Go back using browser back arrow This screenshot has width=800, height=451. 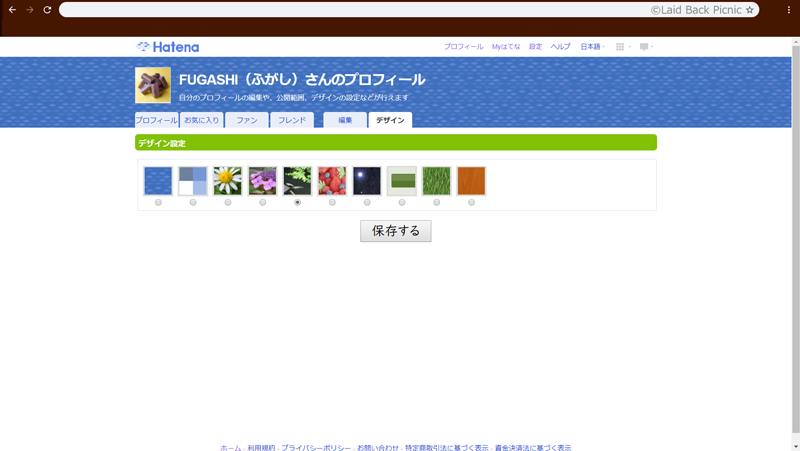(x=12, y=10)
